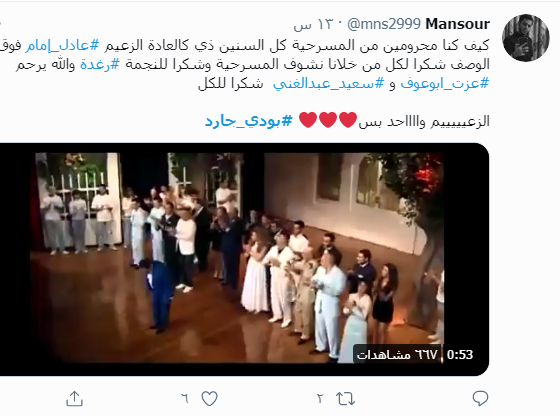Open Mansour's profile picture

(525, 38)
